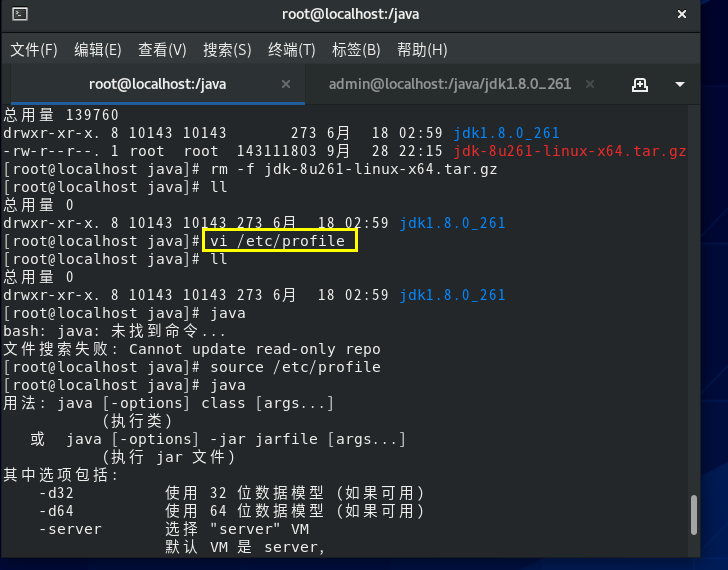Viewport: 728px width, 570px height.
Task: Close the root@localhost:/java tab
Action: tap(286, 84)
